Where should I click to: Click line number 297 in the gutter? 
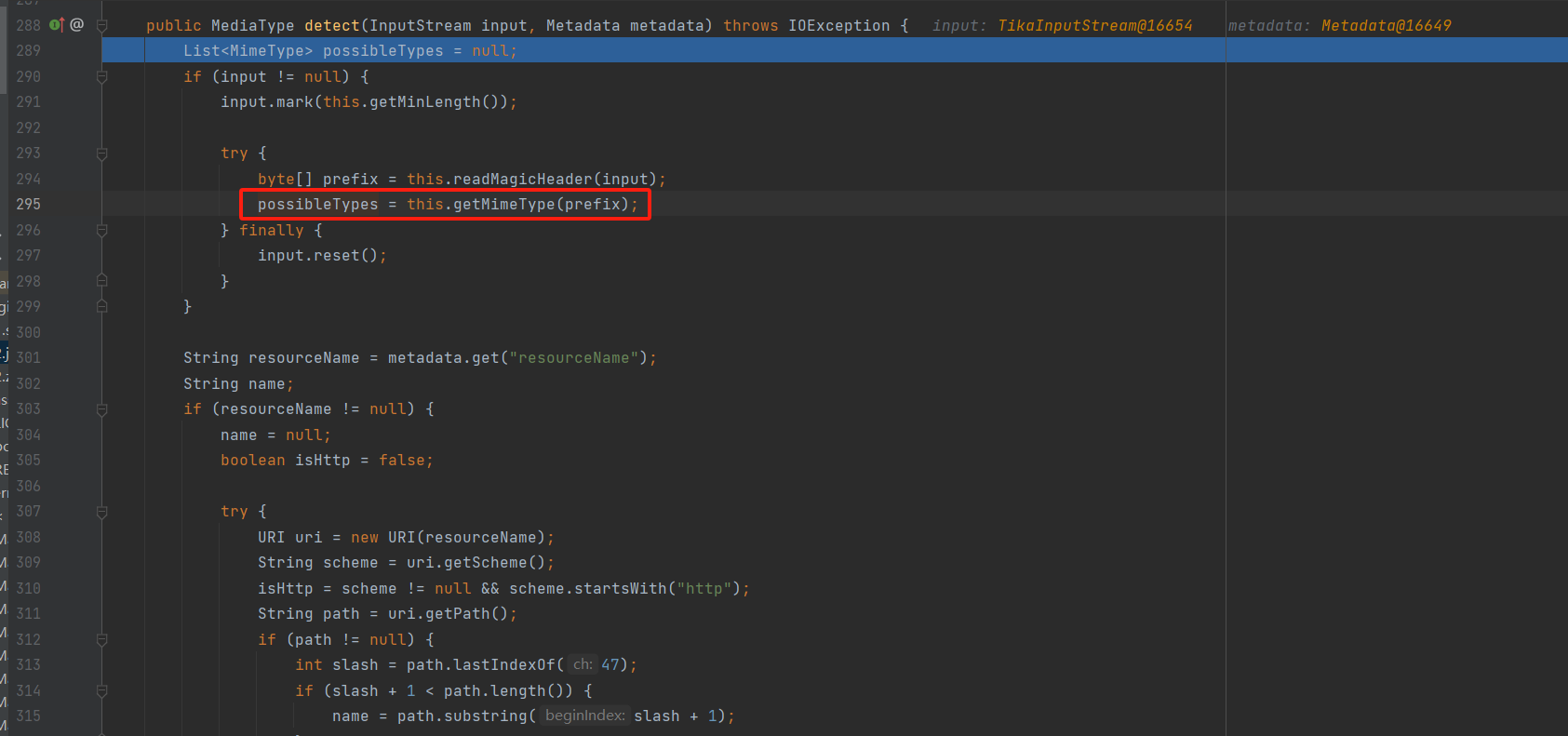coord(28,255)
